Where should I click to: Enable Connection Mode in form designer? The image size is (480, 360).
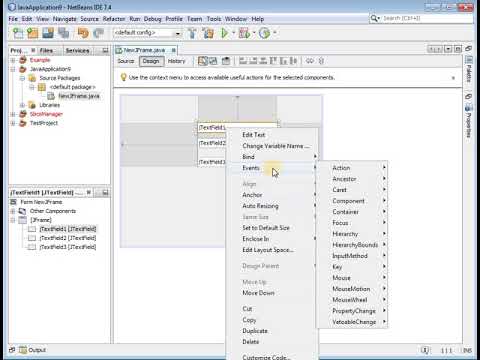click(213, 61)
